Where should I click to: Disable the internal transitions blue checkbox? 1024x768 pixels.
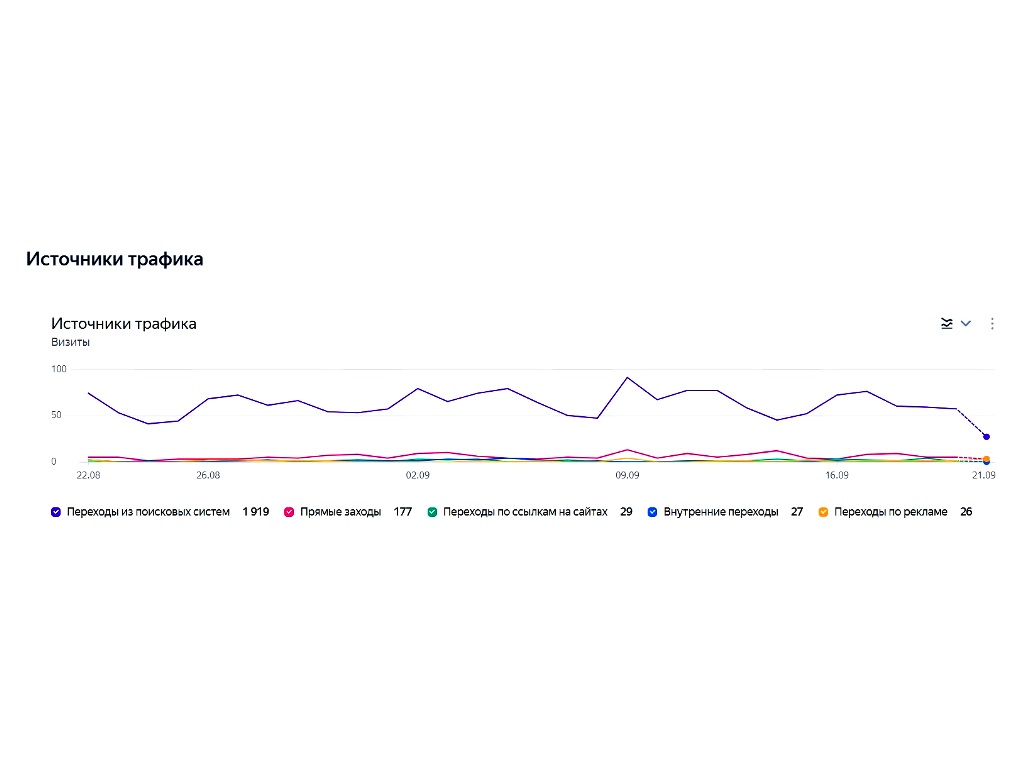pos(652,512)
